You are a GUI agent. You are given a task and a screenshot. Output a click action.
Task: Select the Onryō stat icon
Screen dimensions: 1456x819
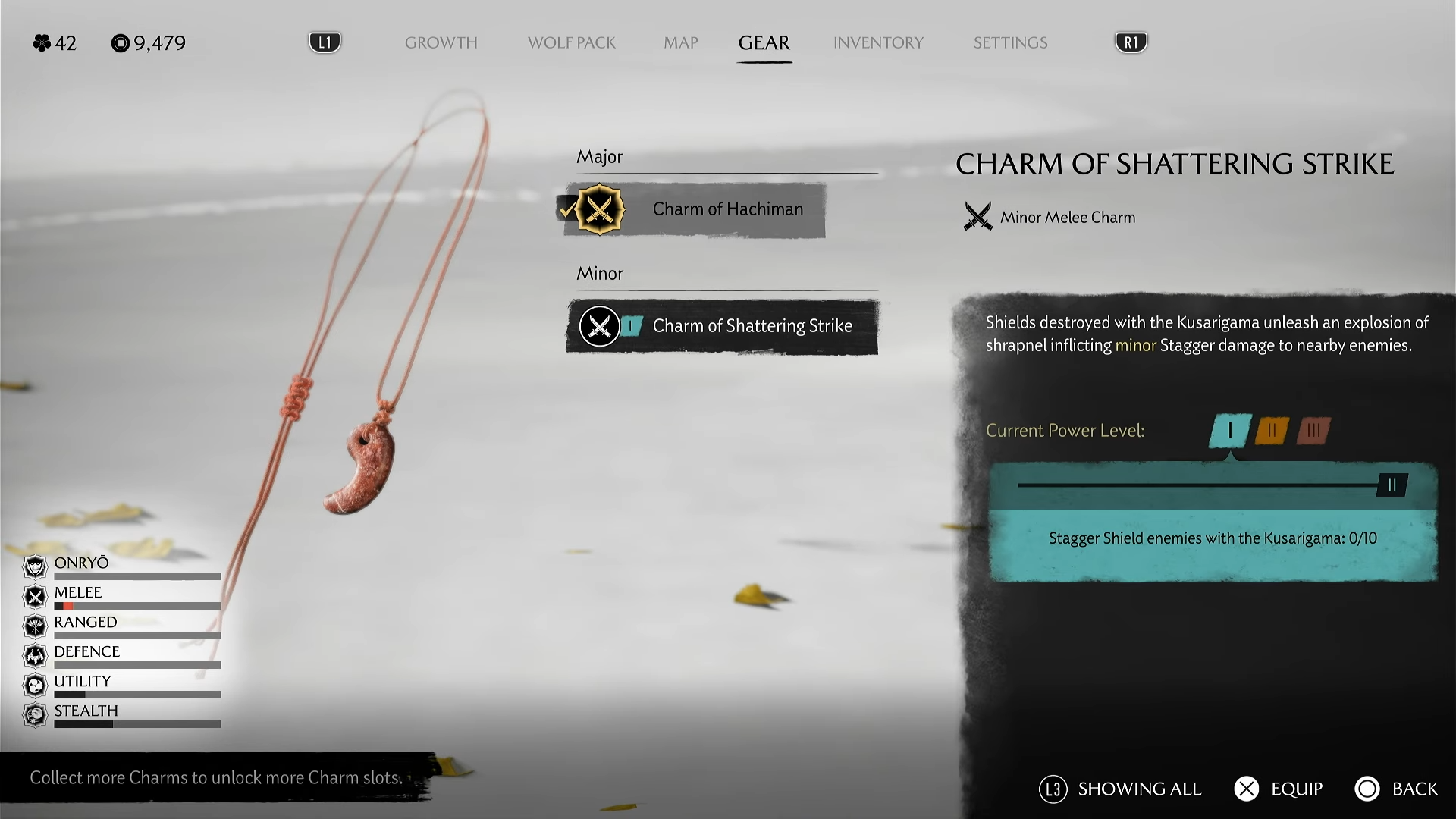tap(35, 566)
